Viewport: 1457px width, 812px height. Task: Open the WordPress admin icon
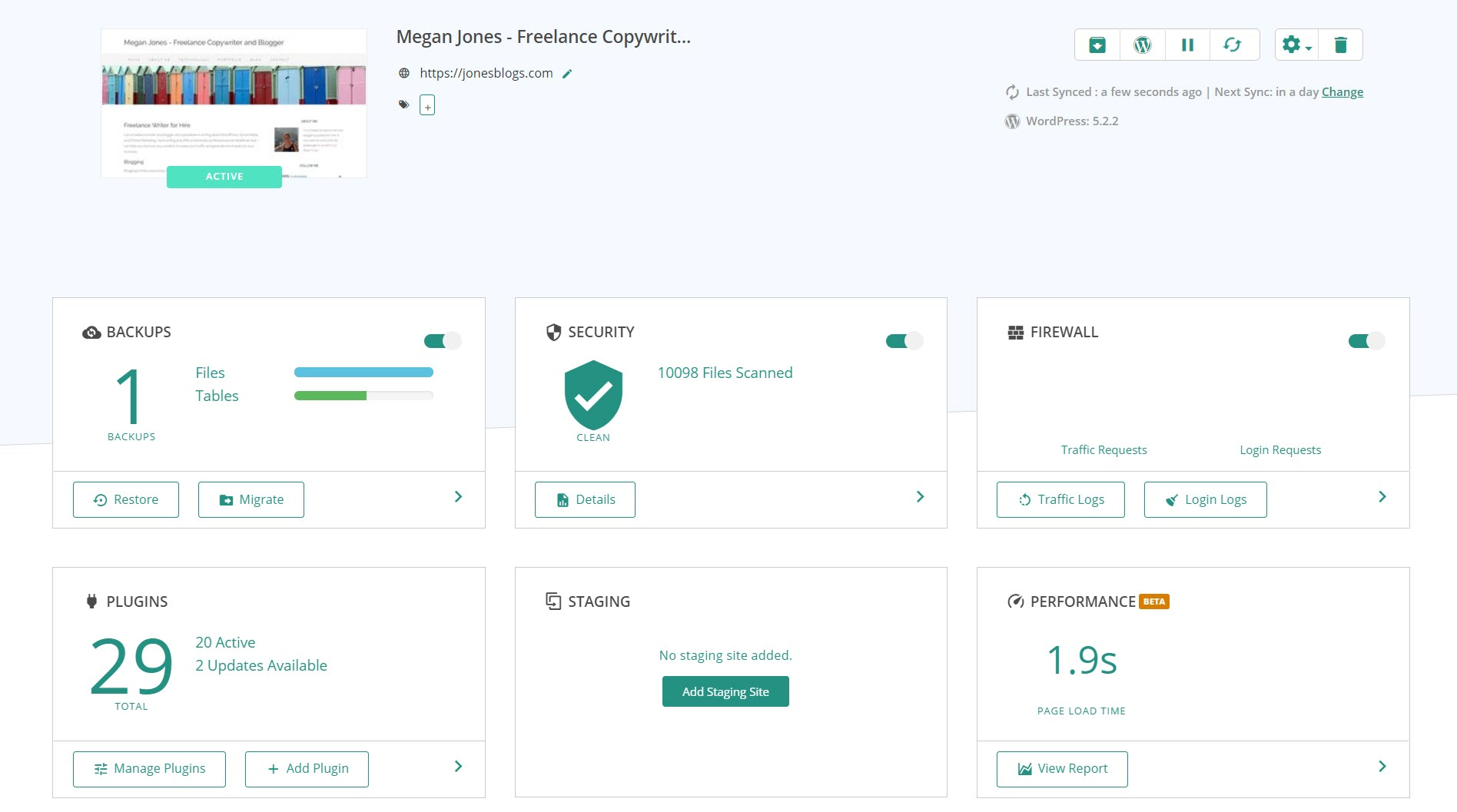[1142, 45]
